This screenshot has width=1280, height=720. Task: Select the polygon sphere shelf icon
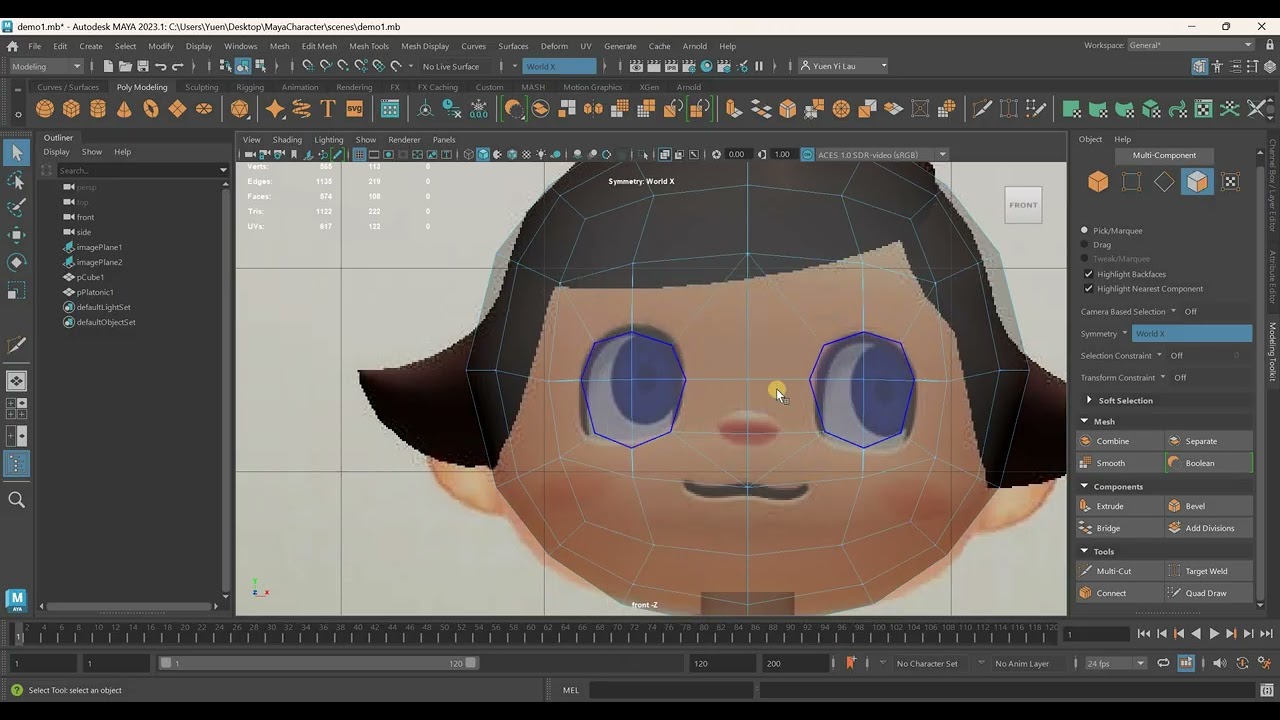tap(45, 109)
